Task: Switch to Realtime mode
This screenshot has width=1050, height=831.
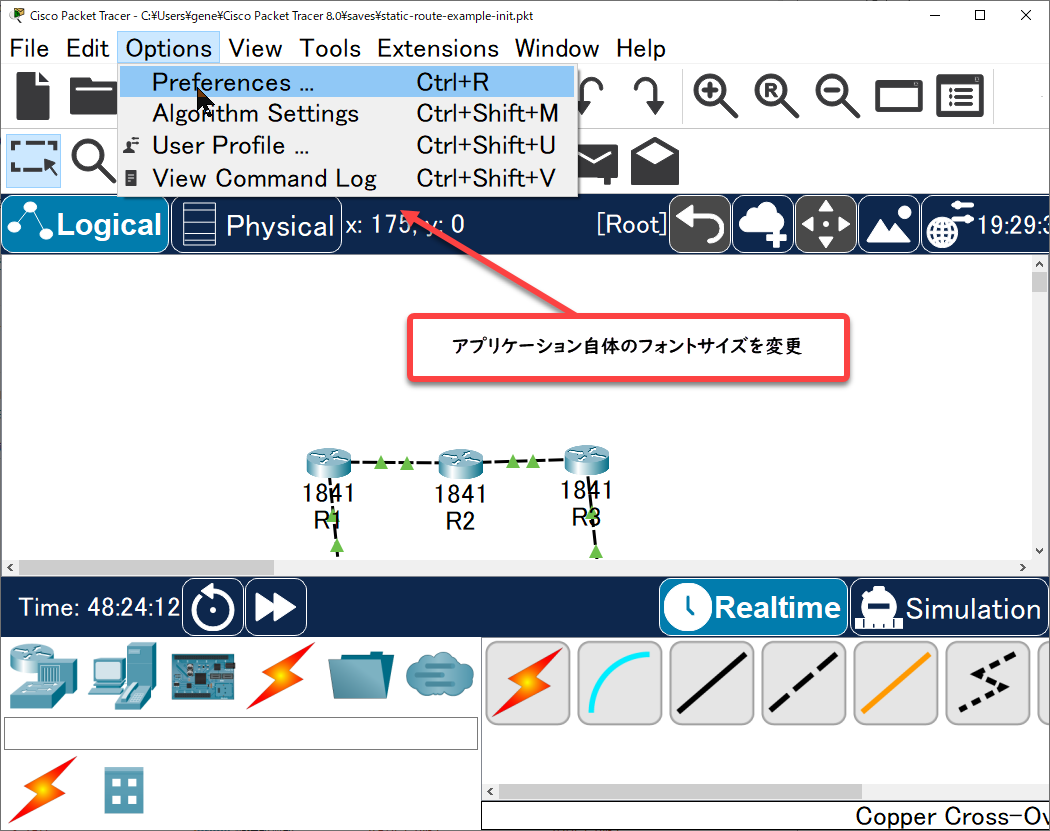Action: (x=753, y=608)
